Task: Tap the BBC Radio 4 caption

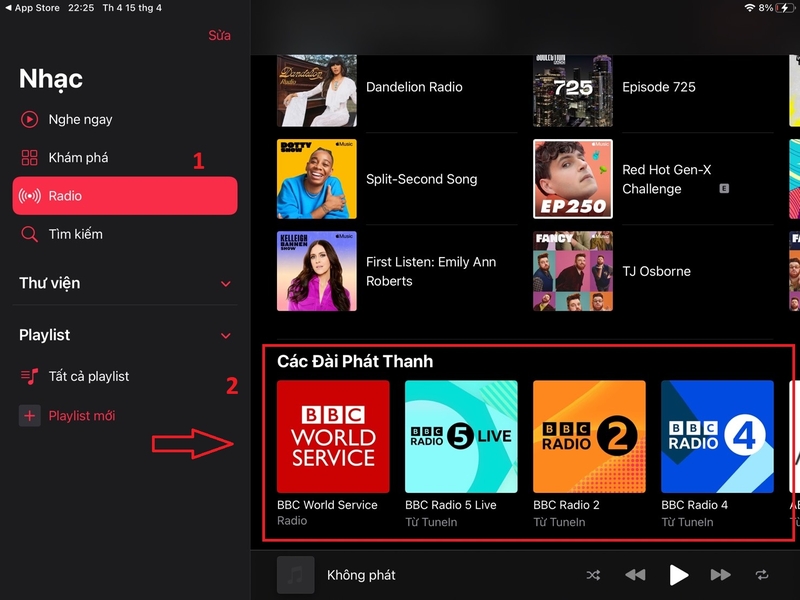Action: click(x=694, y=505)
